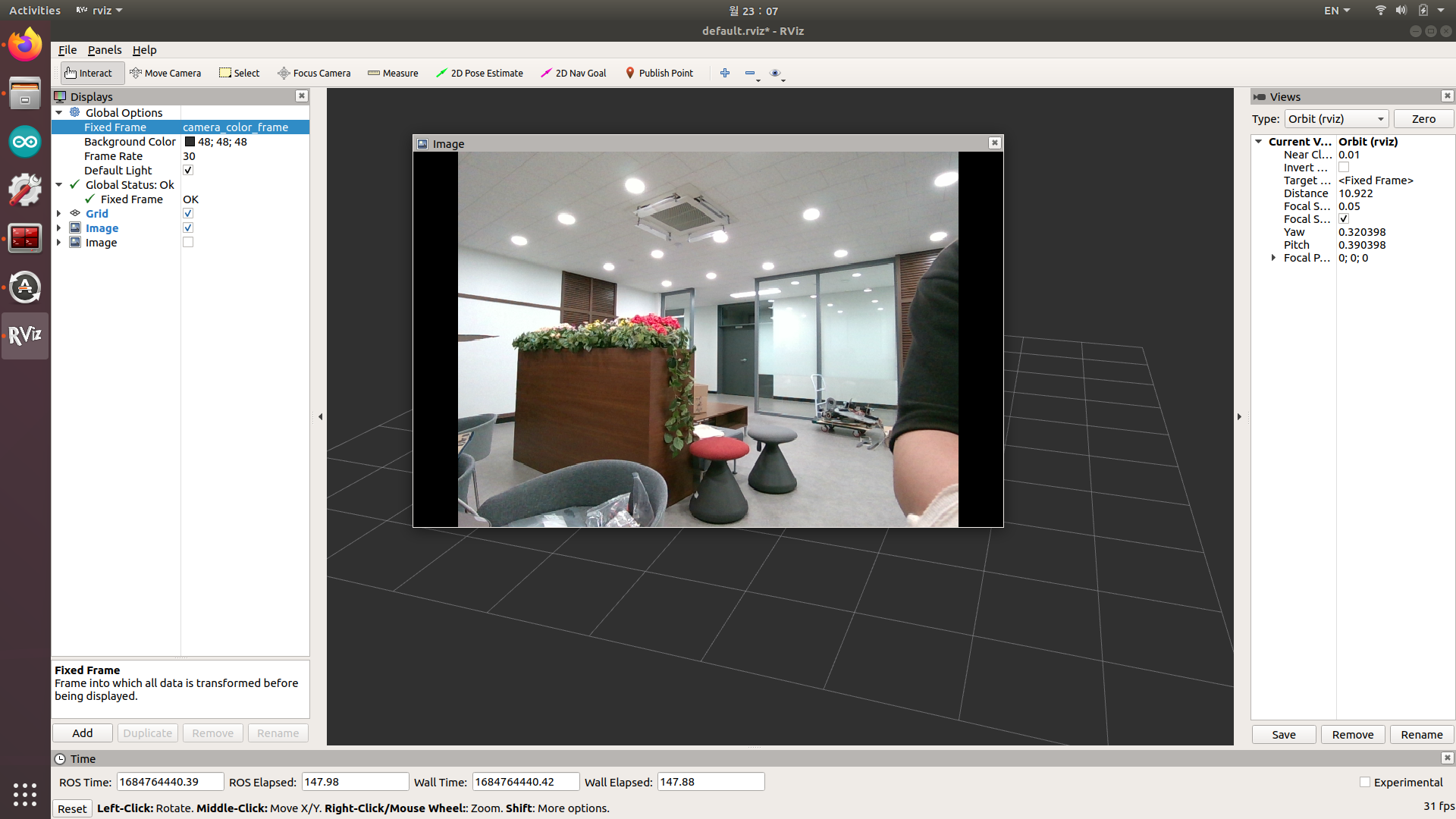Expand the Grid display tree item
This screenshot has height=819, width=1456.
pos(59,214)
